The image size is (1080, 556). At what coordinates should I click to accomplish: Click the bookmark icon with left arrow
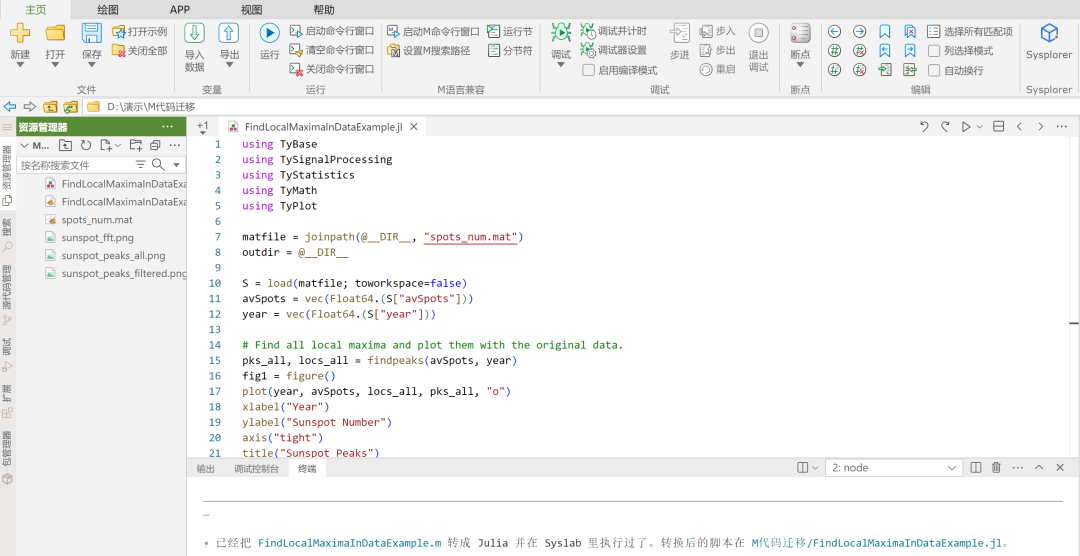[885, 50]
